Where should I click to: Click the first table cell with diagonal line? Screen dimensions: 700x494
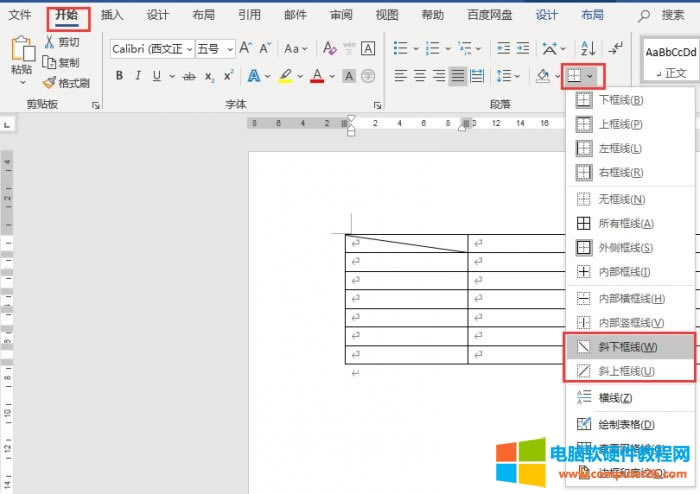click(x=406, y=243)
